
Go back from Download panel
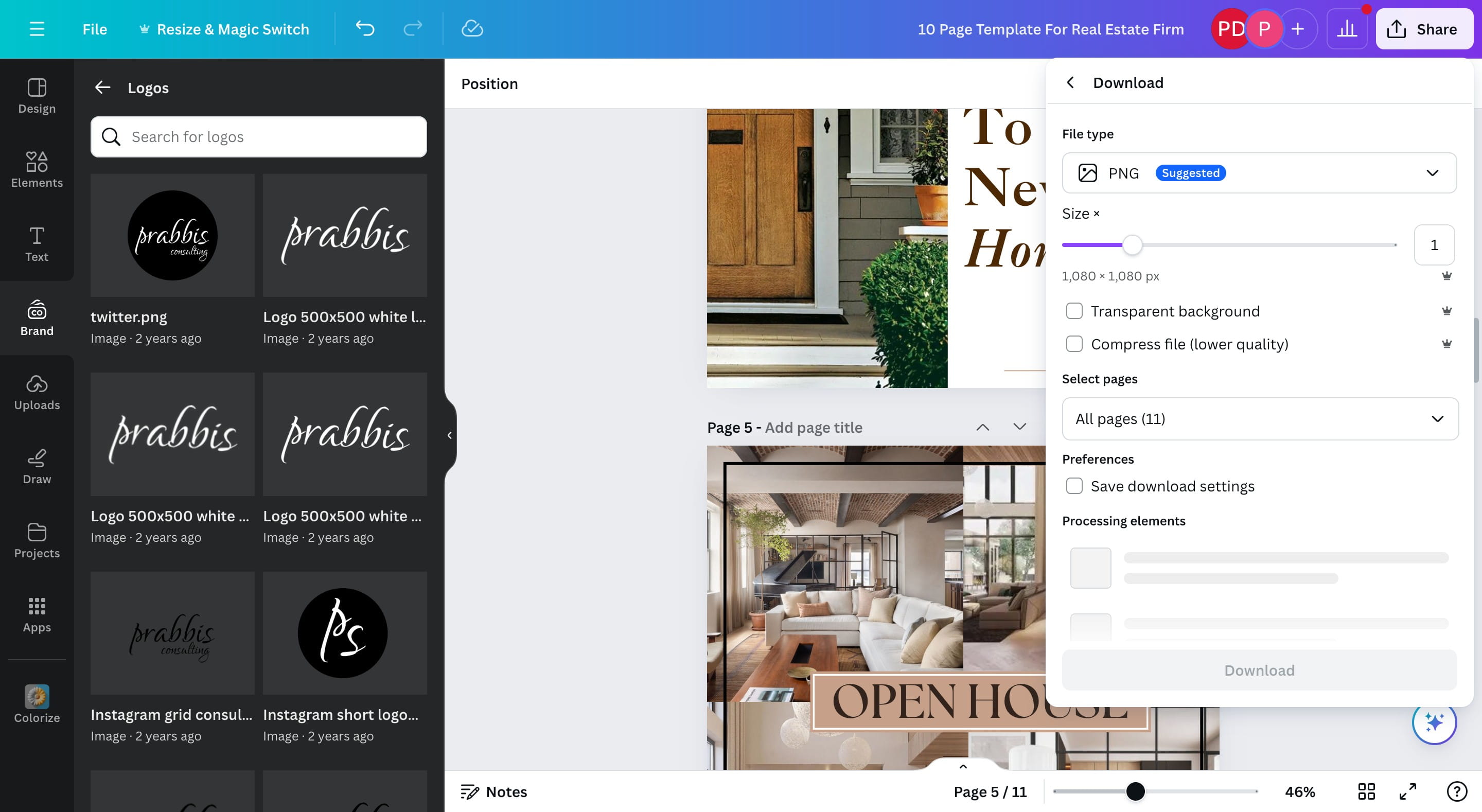coord(1070,82)
